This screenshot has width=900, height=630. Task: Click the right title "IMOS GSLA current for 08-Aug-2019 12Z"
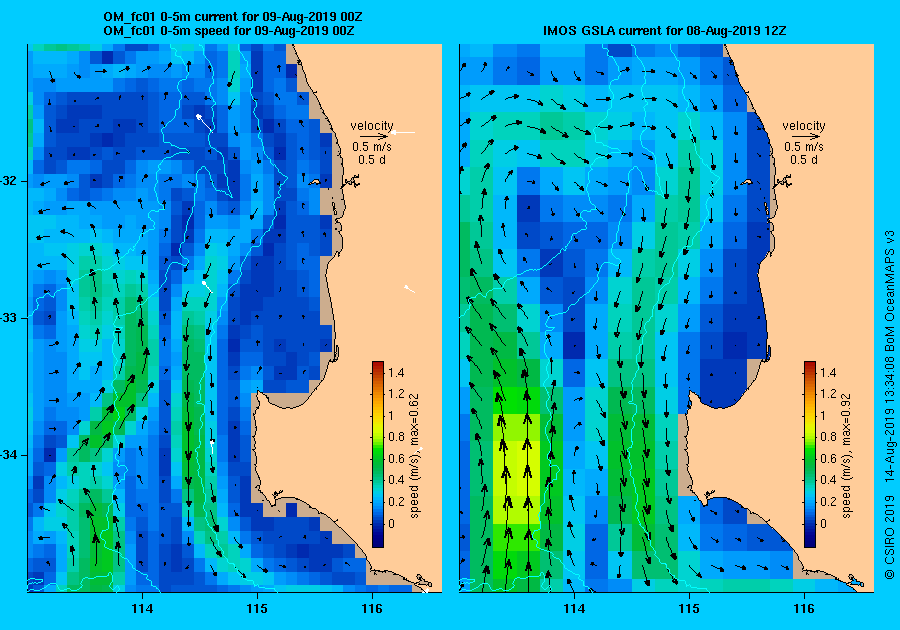pyautogui.click(x=665, y=30)
